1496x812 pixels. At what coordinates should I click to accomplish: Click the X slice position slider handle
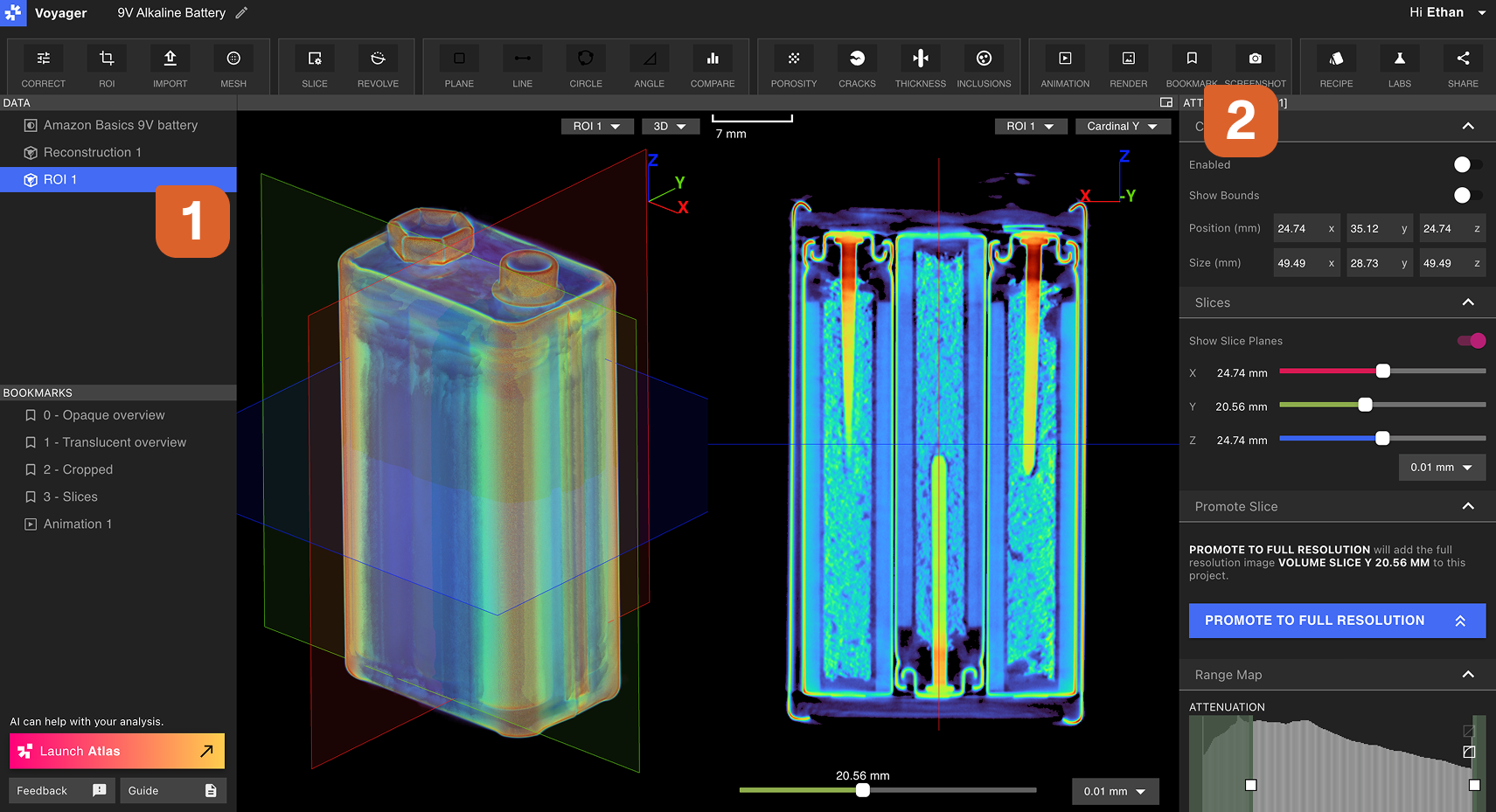click(x=1382, y=371)
